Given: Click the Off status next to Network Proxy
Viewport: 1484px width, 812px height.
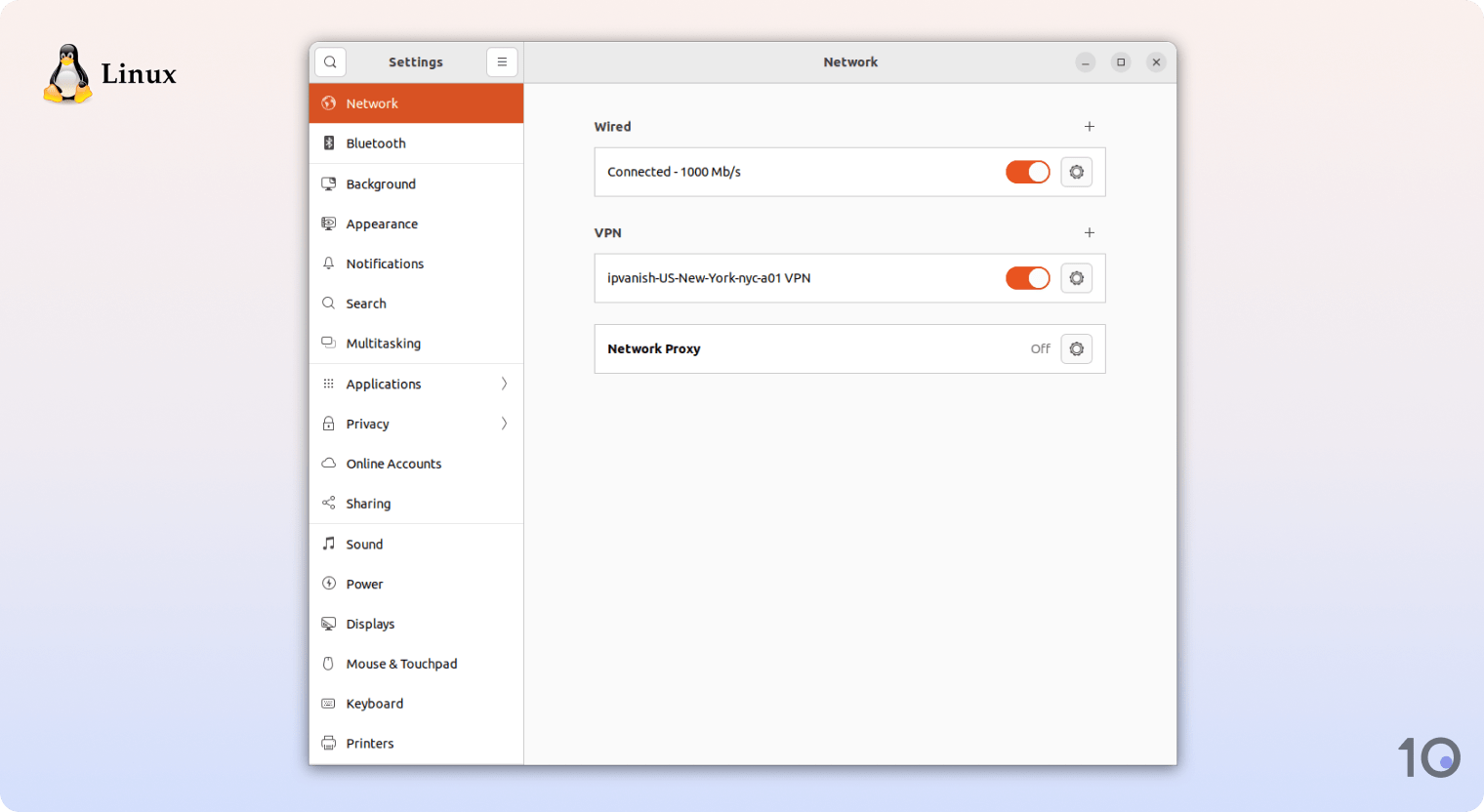Looking at the screenshot, I should click(1041, 349).
